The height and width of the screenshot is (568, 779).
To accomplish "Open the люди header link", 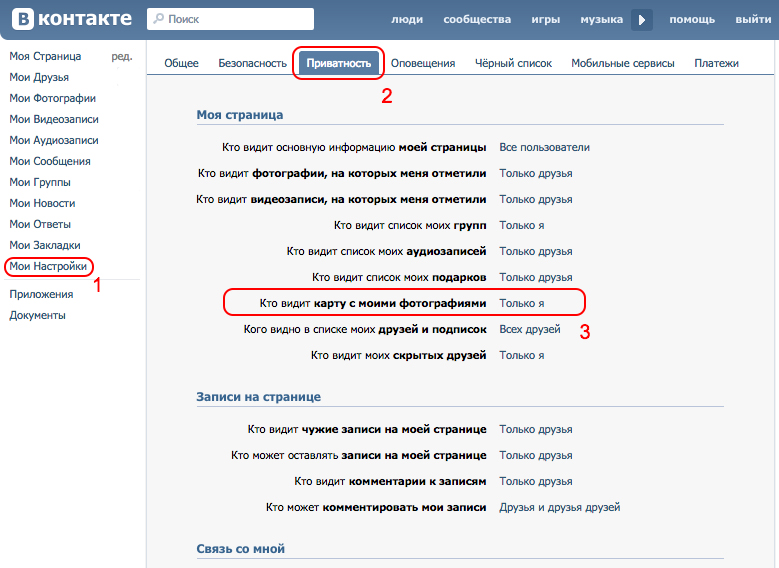I will pos(407,19).
